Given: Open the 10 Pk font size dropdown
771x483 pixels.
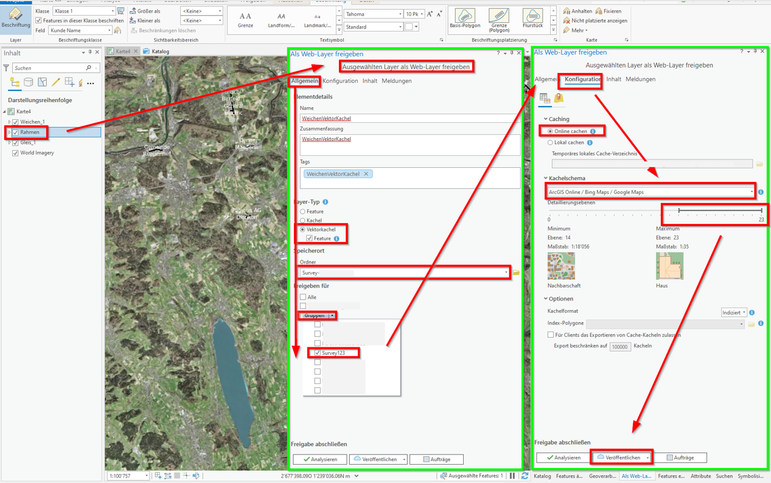Looking at the screenshot, I should [415, 14].
